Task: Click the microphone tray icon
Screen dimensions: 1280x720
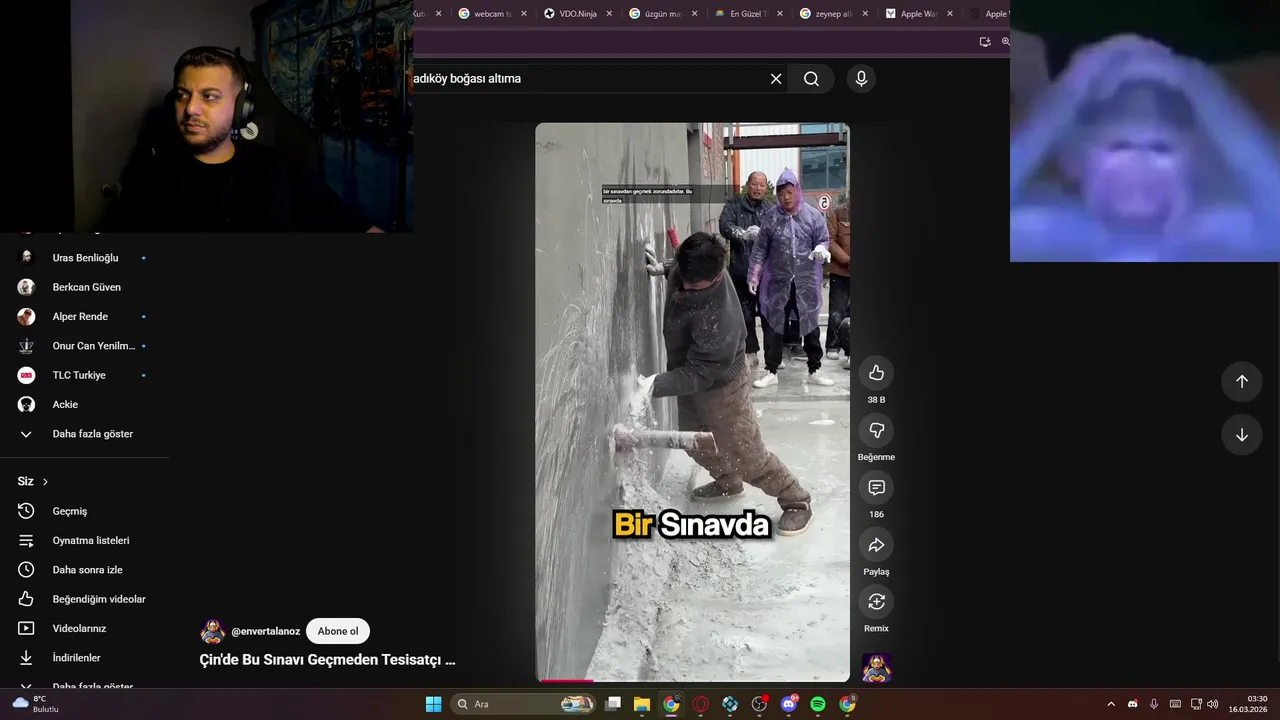Action: [1153, 704]
